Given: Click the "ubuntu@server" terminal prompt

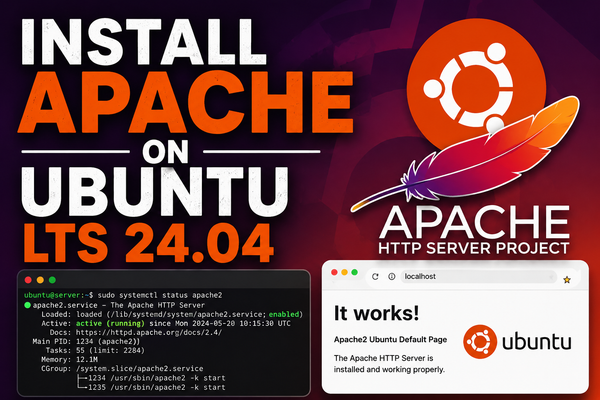Looking at the screenshot, I should click(52, 295).
